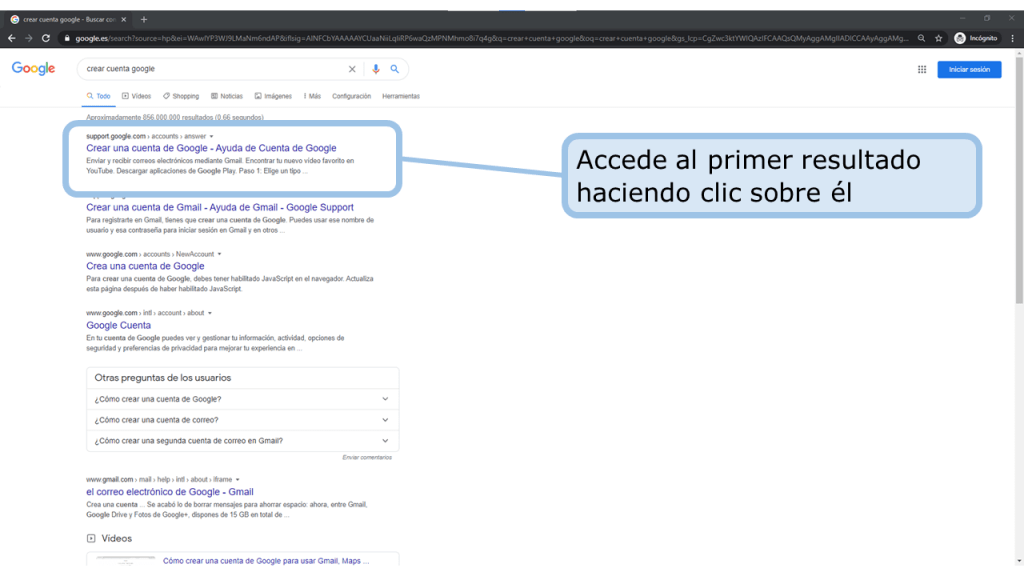The width and height of the screenshot is (1024, 576).
Task: Click the Google logo
Action: (x=33, y=69)
